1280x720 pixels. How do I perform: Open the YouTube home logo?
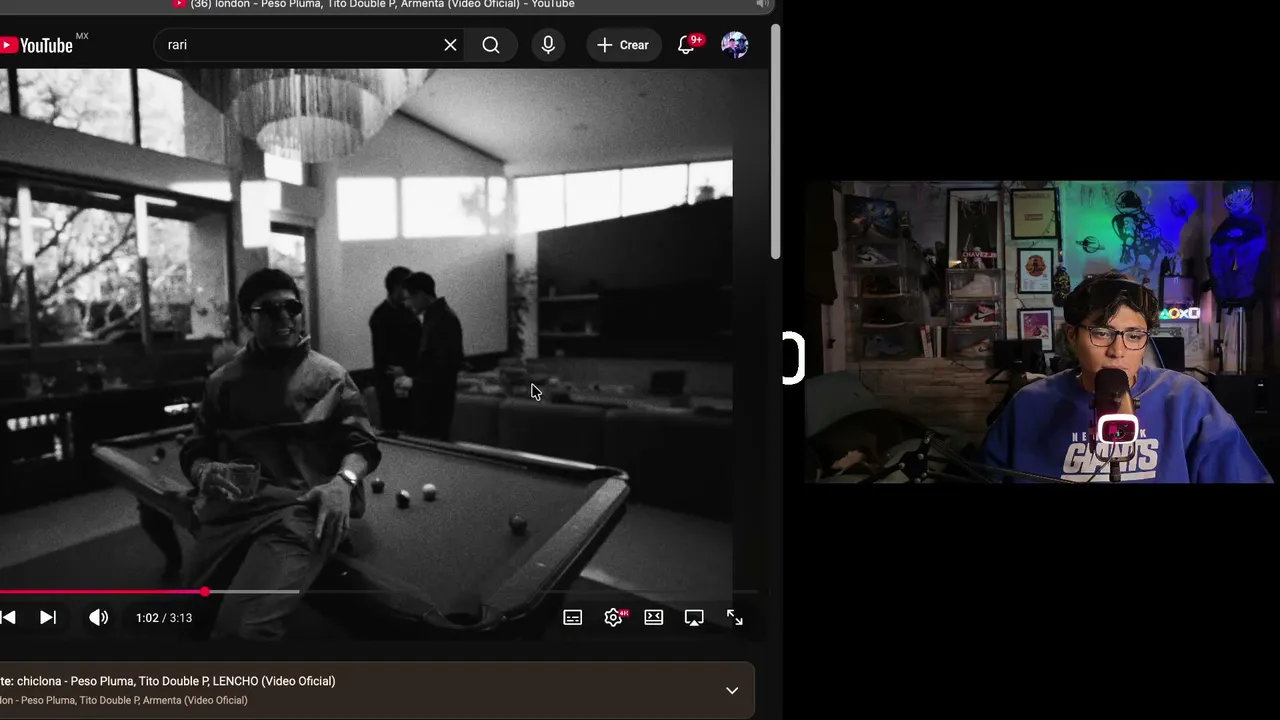click(38, 45)
